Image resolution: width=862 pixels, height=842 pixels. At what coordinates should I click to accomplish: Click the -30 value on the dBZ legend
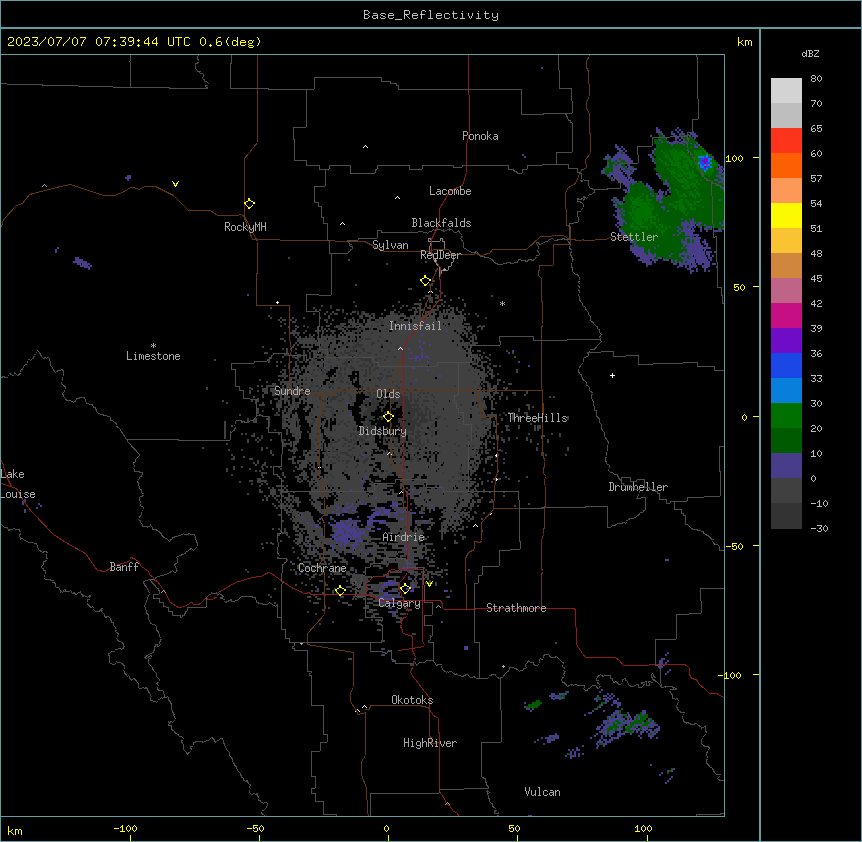pyautogui.click(x=819, y=529)
